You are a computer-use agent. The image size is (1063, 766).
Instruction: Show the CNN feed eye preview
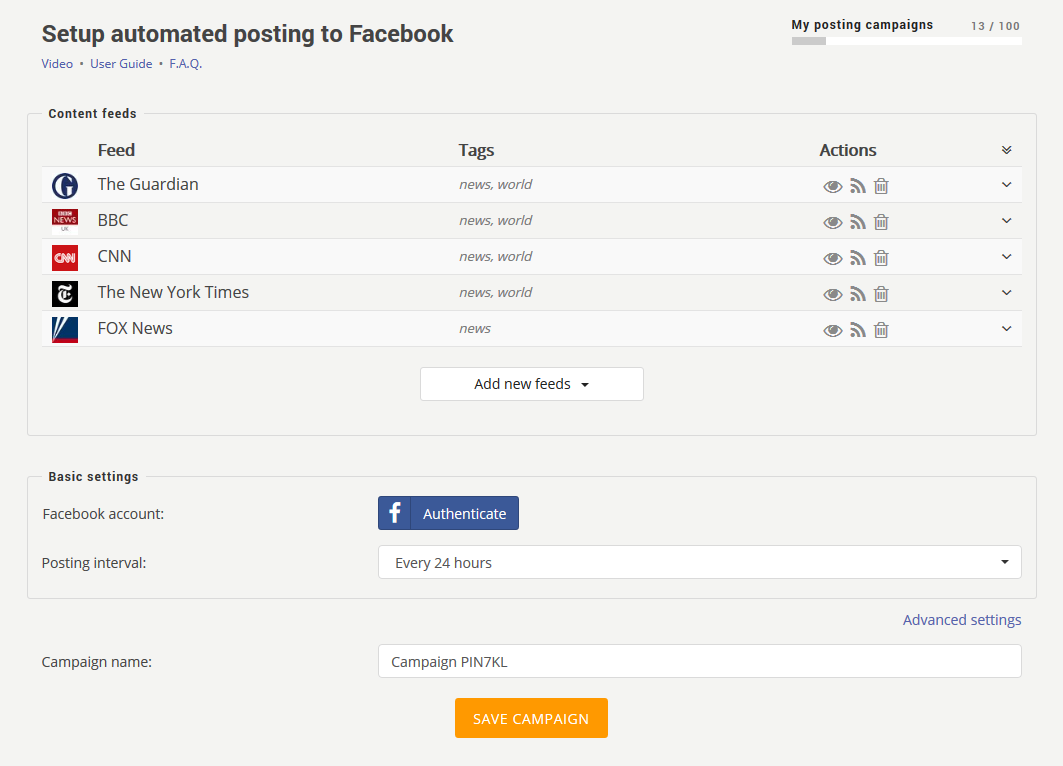pos(833,257)
